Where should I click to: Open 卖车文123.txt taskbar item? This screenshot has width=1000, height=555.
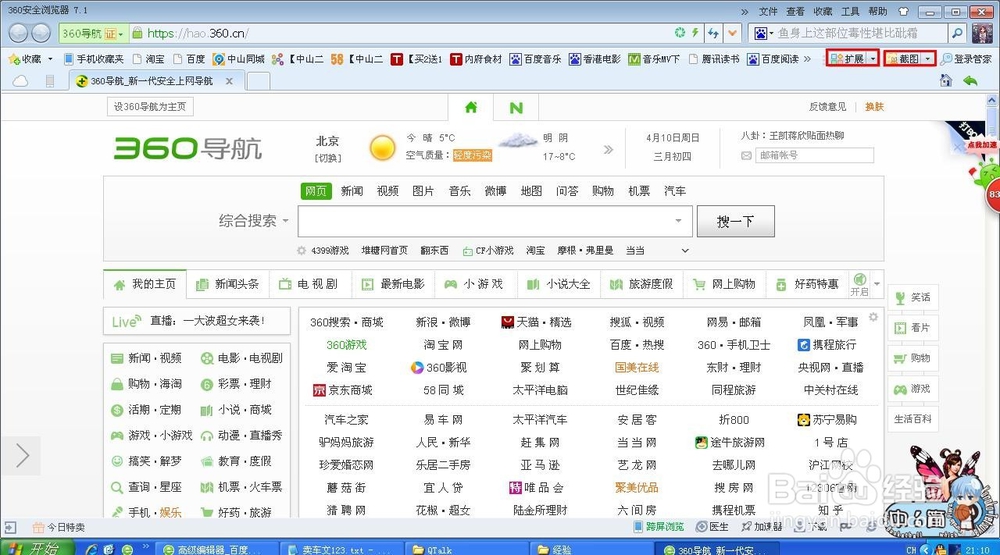(341, 549)
